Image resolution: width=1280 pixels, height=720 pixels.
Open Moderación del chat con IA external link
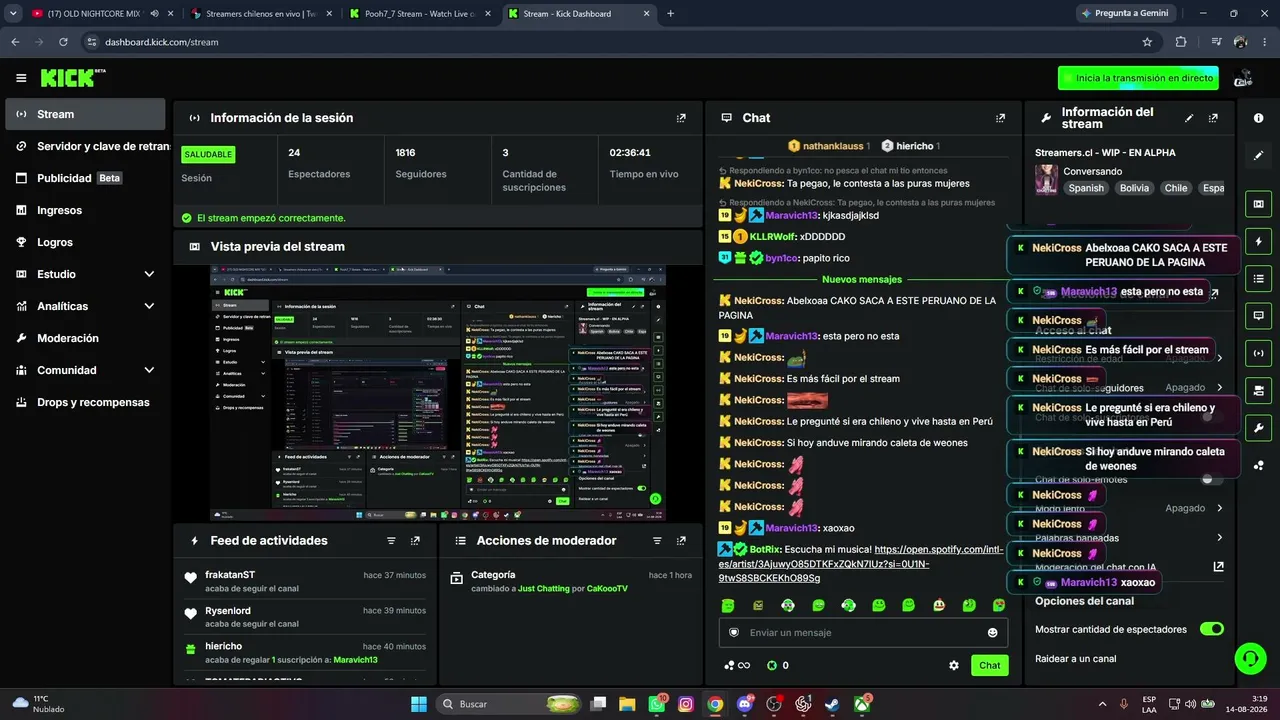pos(1218,566)
